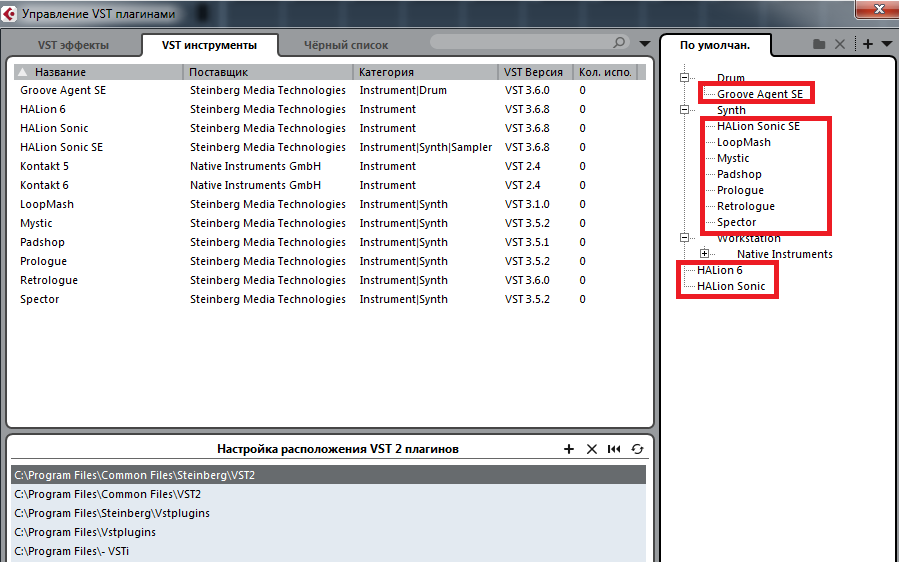Viewport: 899px width, 562px height.
Task: Click Steinberg Media Technologies vendor in Mystic row
Action: pos(268,223)
